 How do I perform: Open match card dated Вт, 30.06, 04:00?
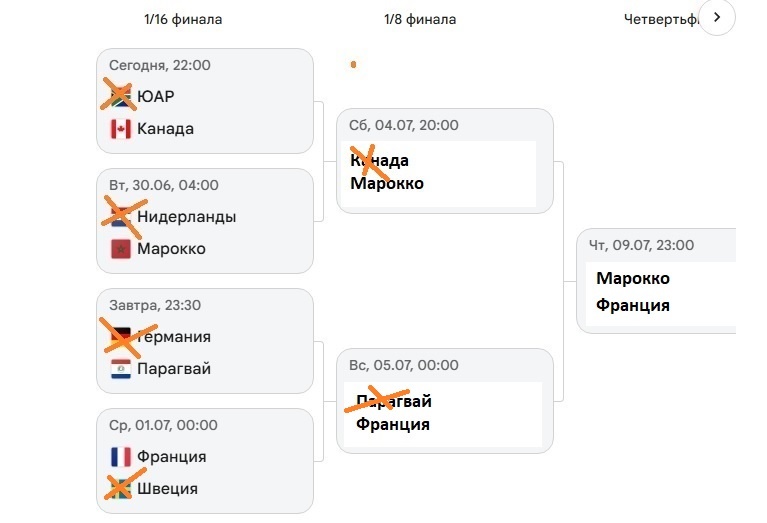(205, 221)
